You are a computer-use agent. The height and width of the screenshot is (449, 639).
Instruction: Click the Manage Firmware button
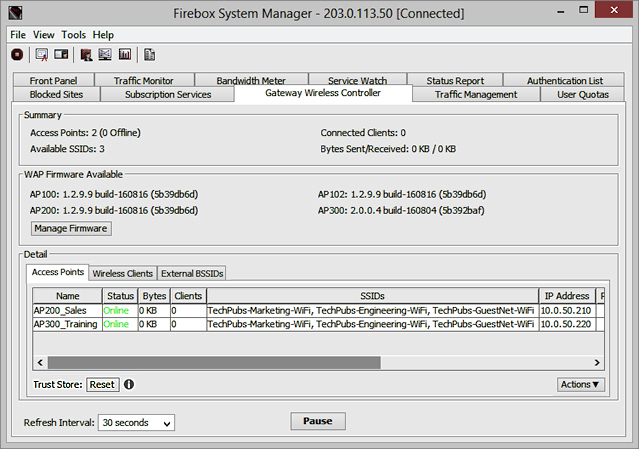[x=71, y=228]
